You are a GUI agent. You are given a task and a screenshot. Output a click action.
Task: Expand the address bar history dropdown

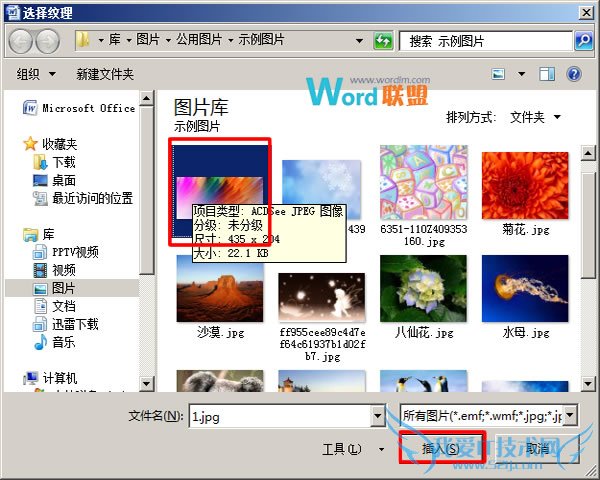[x=359, y=40]
